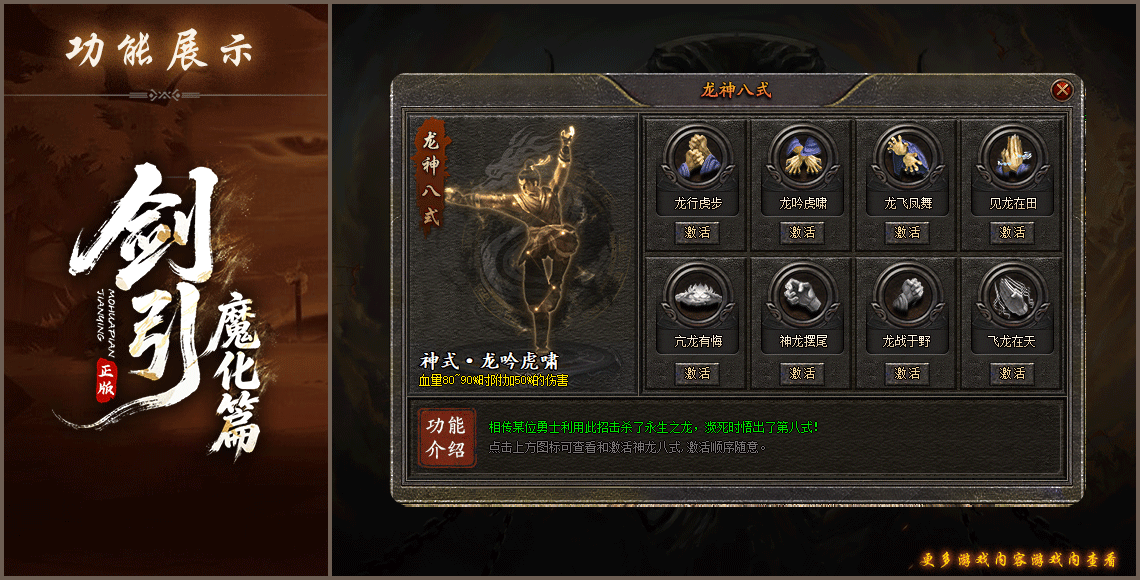Activate 见龙在田 with its 激活 button

[1011, 233]
